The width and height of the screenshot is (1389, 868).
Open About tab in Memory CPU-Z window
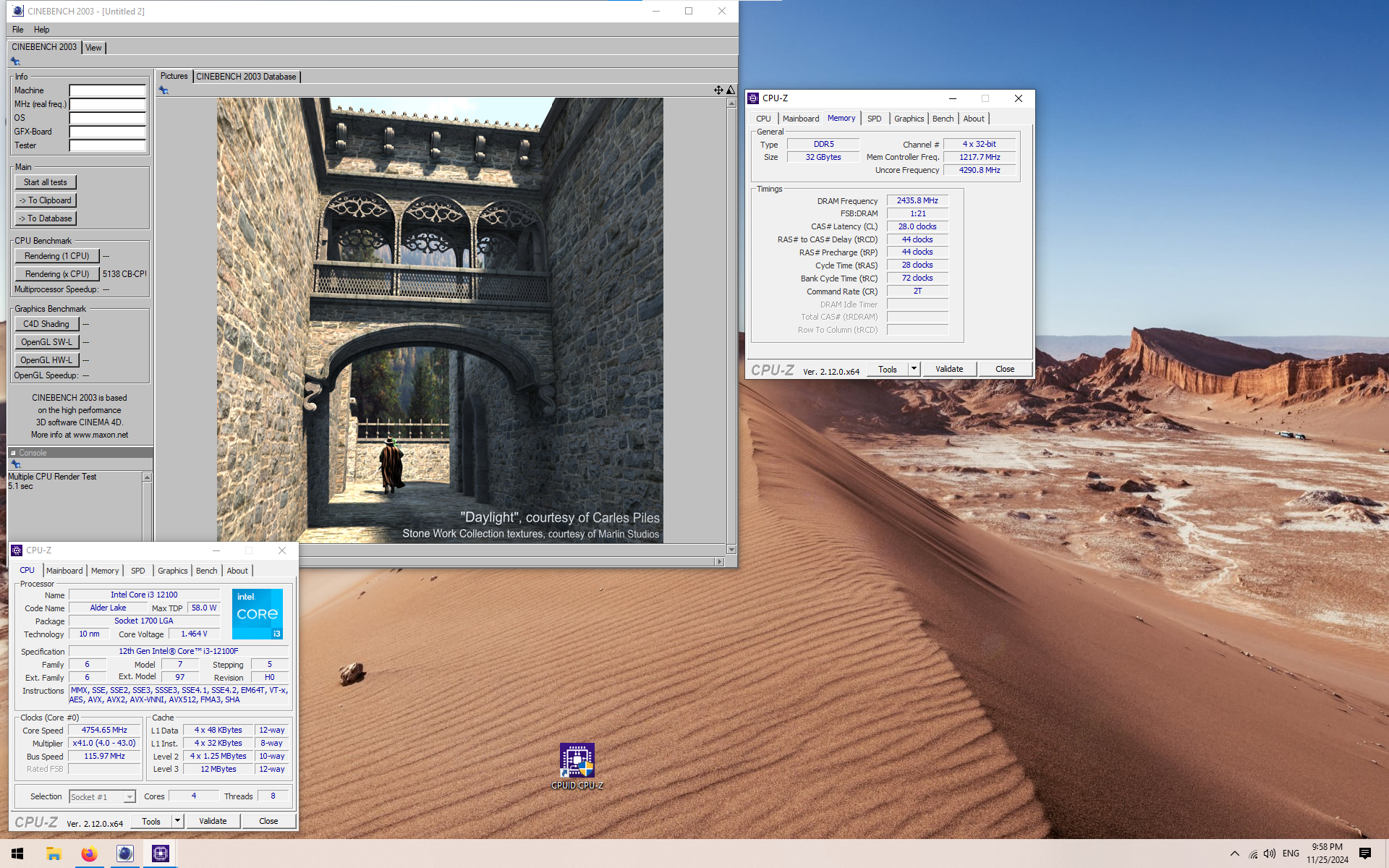[x=974, y=119]
